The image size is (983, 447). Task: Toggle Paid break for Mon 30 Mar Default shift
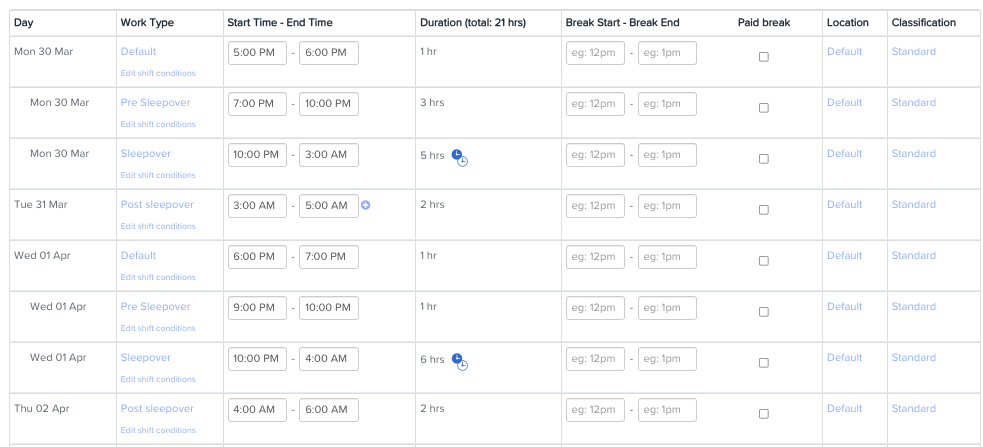764,57
